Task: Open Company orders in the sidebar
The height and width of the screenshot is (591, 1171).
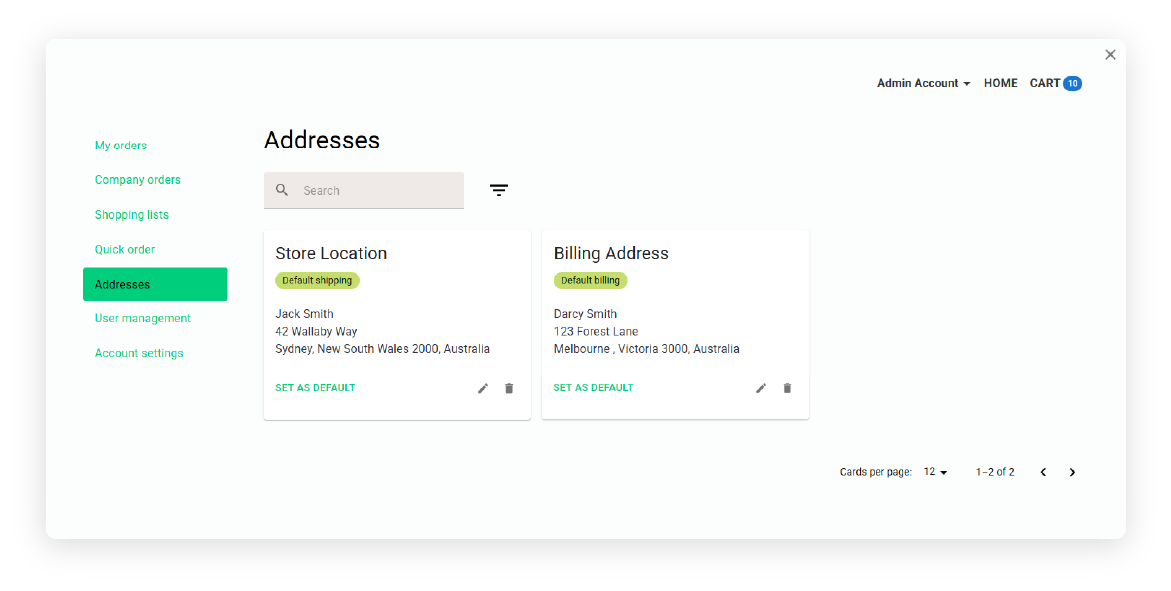Action: (137, 179)
